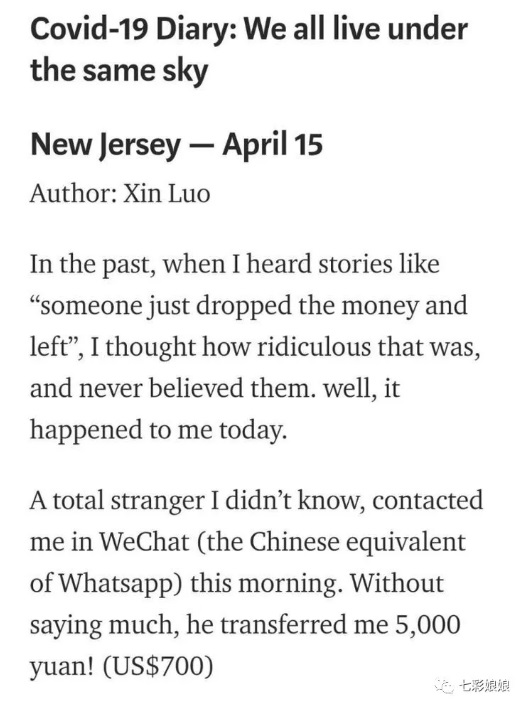Click the words 'the same sky' in title

click(x=119, y=72)
